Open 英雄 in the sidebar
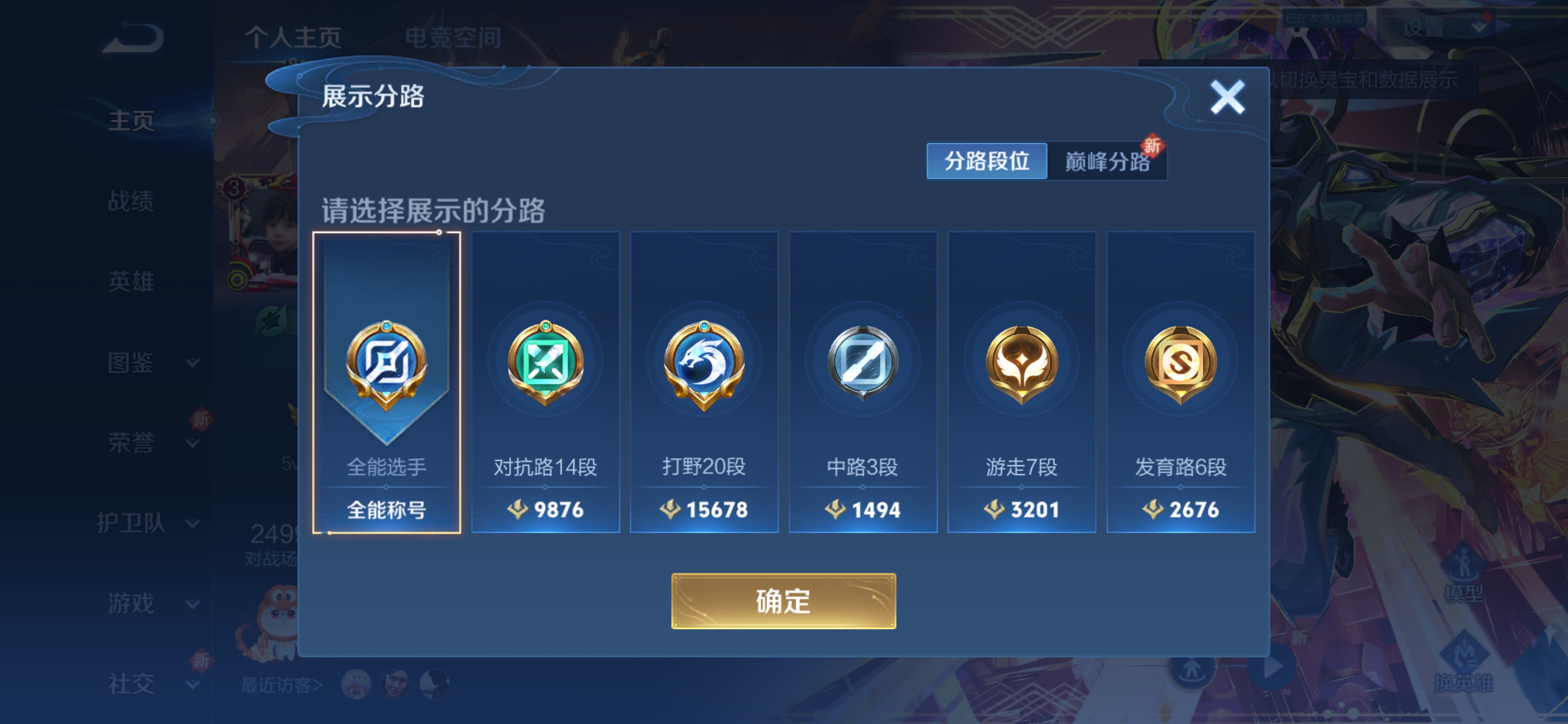 tap(131, 282)
